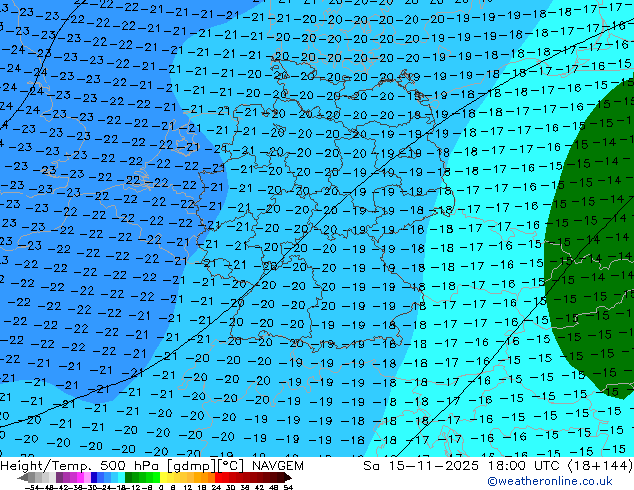This screenshot has width=634, height=490.
Task: Click the Height/Temp. 500 hPa title text
Action: (80, 466)
